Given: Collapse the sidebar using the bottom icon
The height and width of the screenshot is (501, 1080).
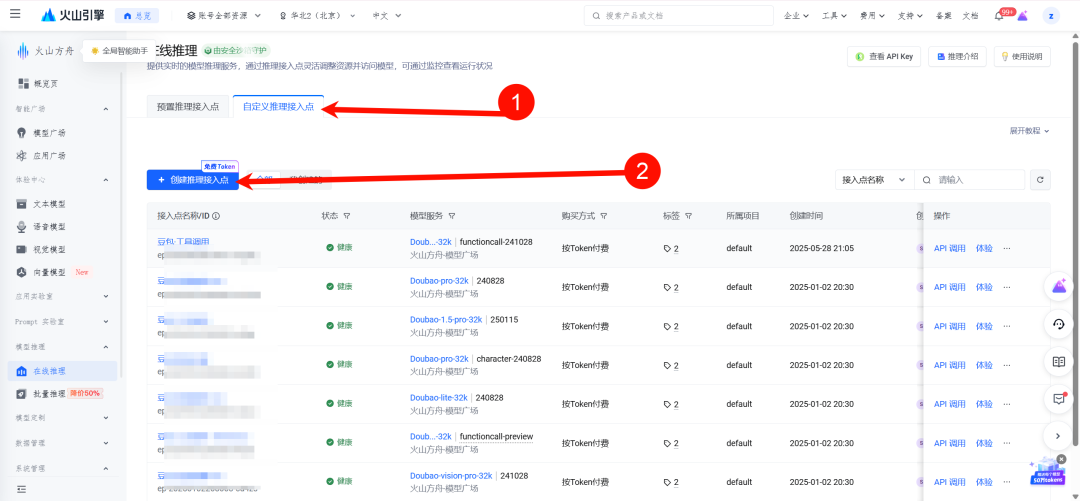Looking at the screenshot, I should tap(21, 489).
